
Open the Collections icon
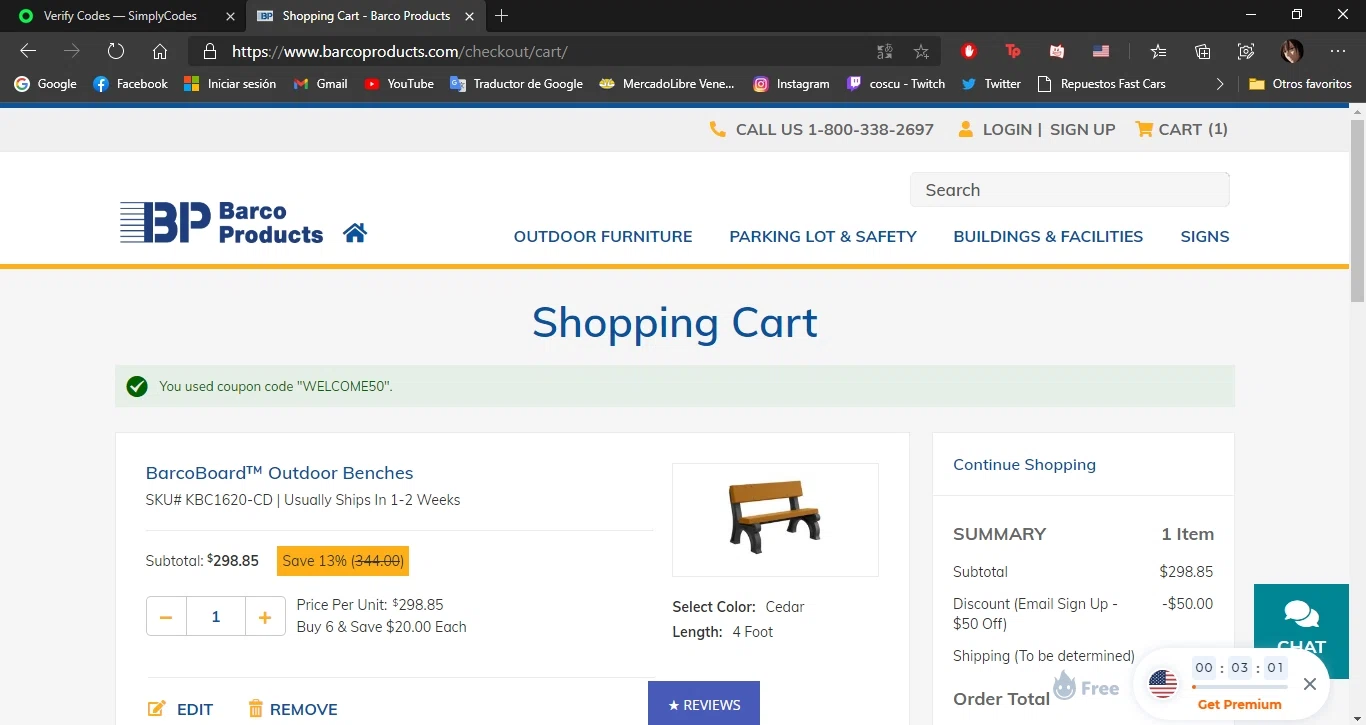point(1203,51)
